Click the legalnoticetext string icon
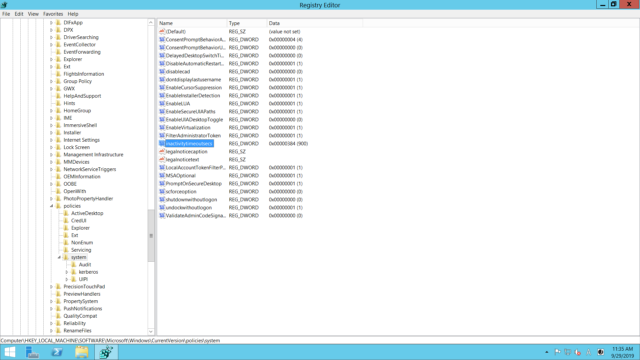Viewport: 640px width, 360px height. pos(162,160)
